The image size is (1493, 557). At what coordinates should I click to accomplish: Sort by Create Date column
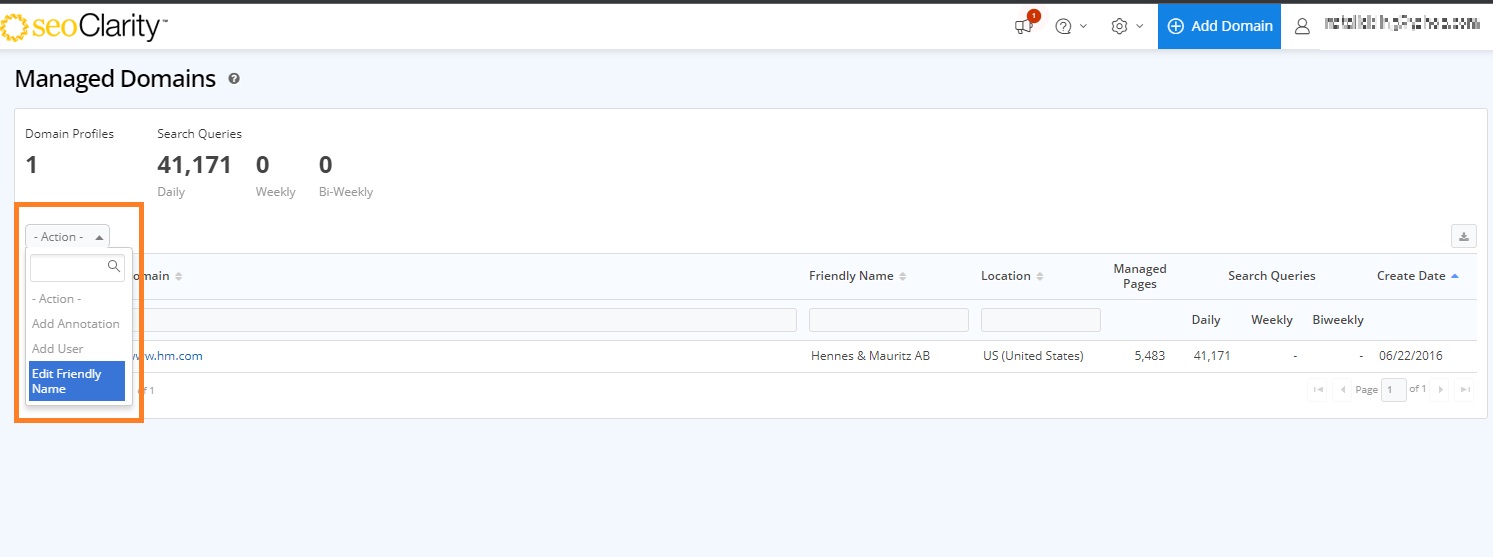click(x=1416, y=276)
